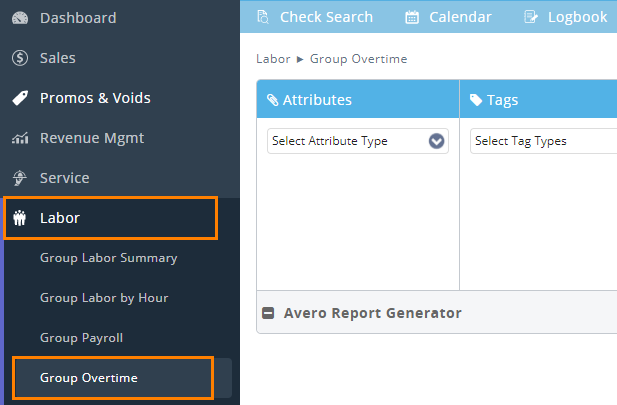Viewport: 617px width, 405px height.
Task: Click the Labor breadcrumb link
Action: pos(273,59)
